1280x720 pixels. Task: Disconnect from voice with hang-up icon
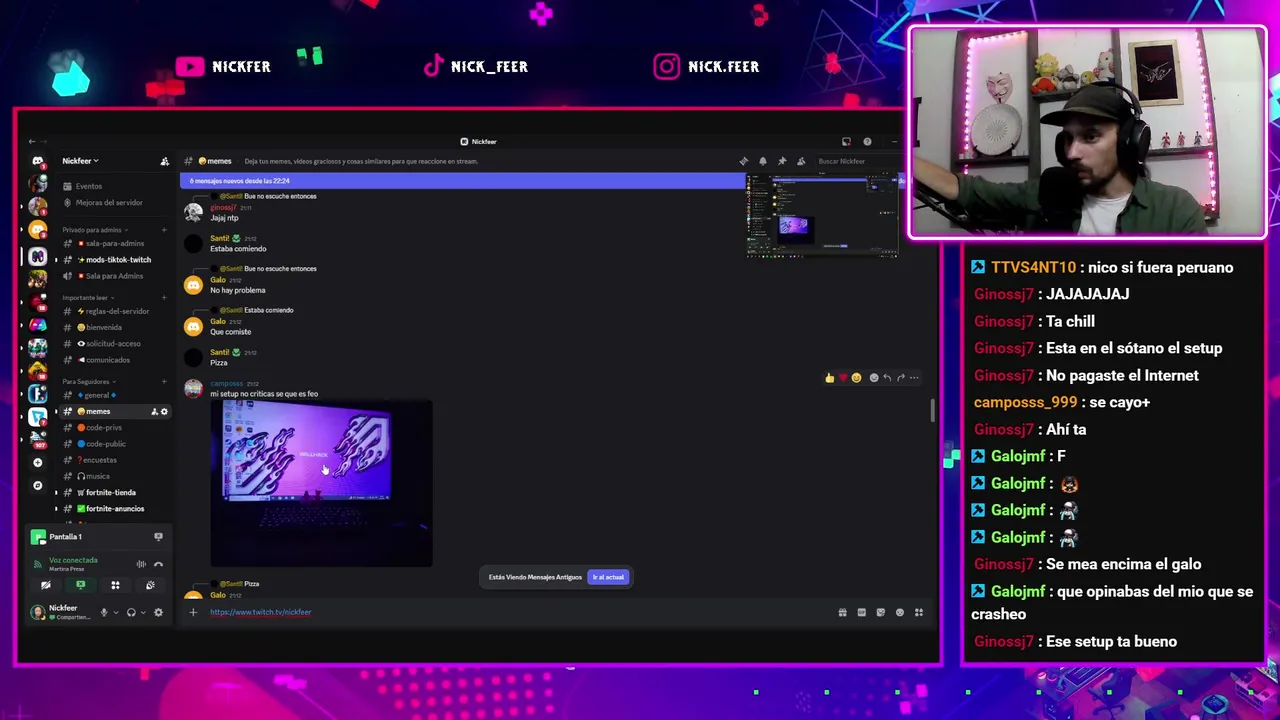[x=158, y=564]
